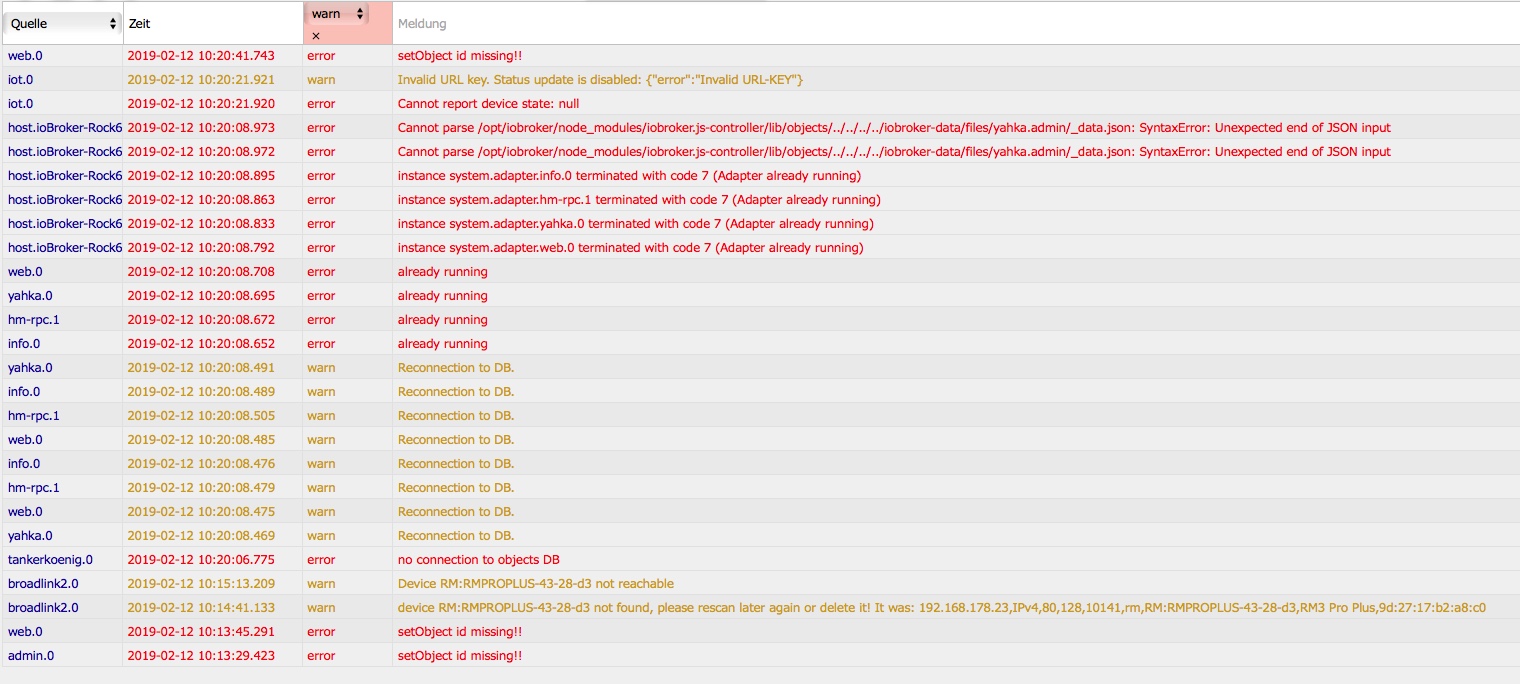Select 'system.adapter.hm-rpc.1 terminated' error message
This screenshot has width=1520, height=684.
(x=639, y=200)
